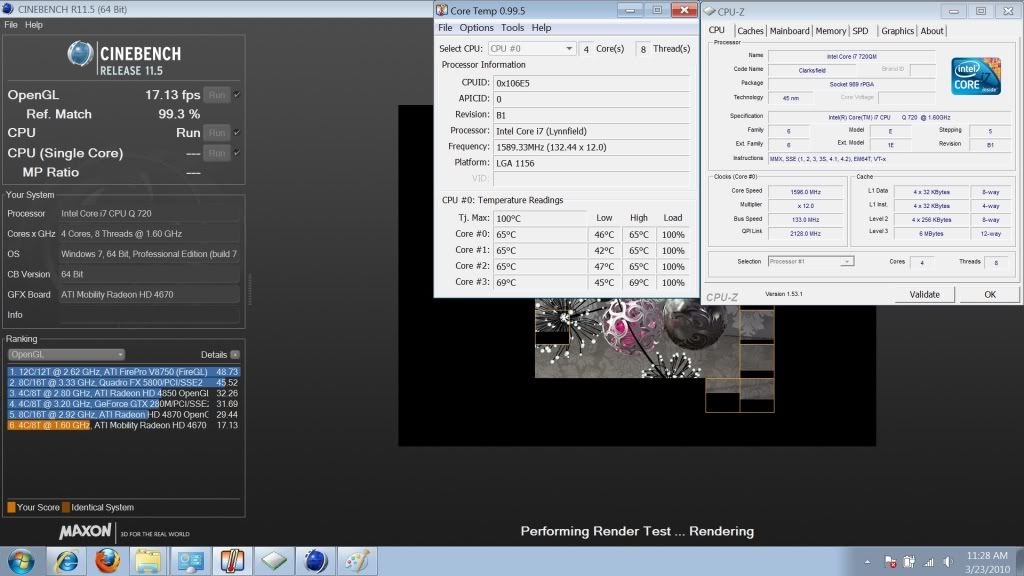The image size is (1024, 576).
Task: Select ranking row 6 ATI Mobility Radeon HD 4670
Action: tap(123, 425)
